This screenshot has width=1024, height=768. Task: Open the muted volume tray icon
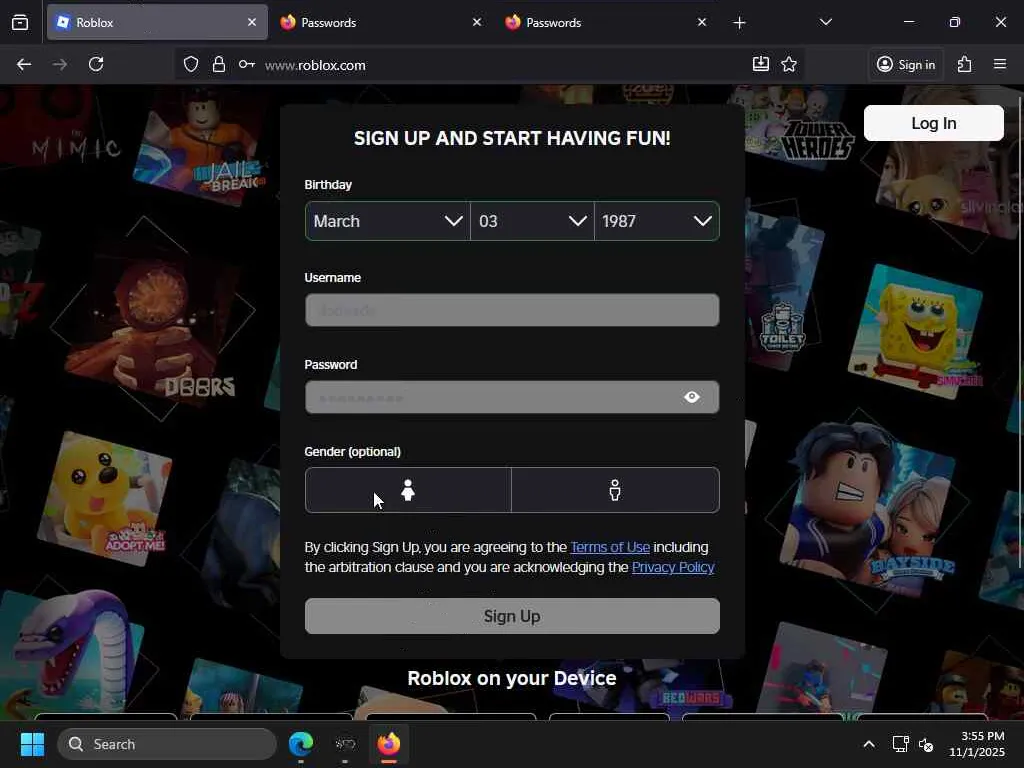tap(926, 744)
